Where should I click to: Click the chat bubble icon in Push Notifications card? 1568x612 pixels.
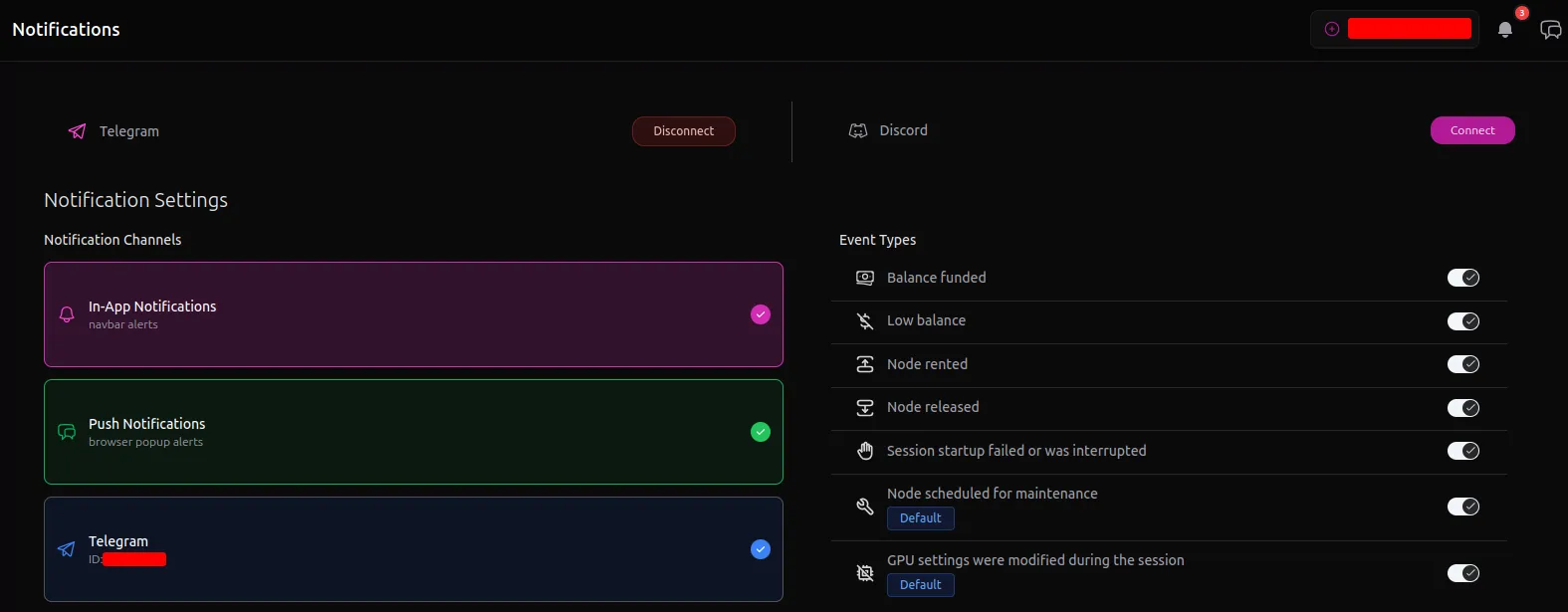(x=67, y=432)
